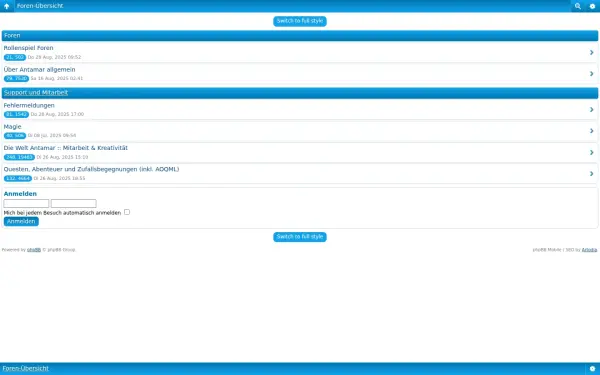This screenshot has width=600, height=375.
Task: Open Die Welt Antamar :: Mitarbeit & Kreativität
Action: tap(65, 148)
